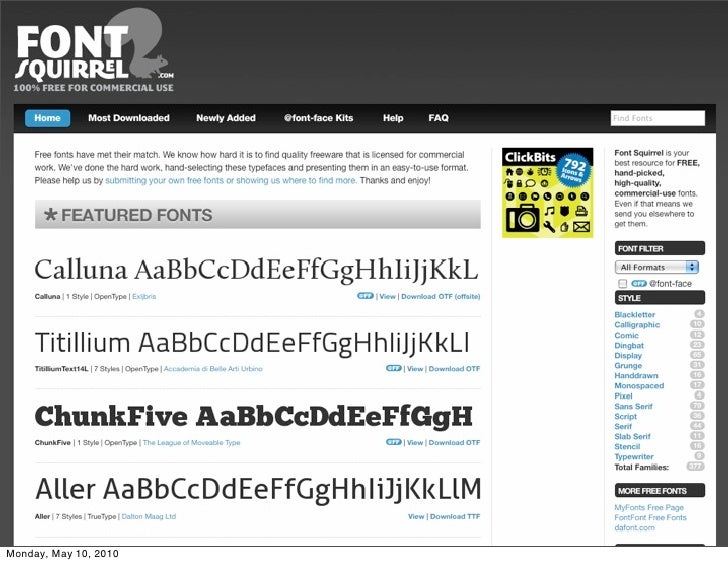Open The League of Moveable Type link
This screenshot has width=728, height=564.
coord(191,442)
